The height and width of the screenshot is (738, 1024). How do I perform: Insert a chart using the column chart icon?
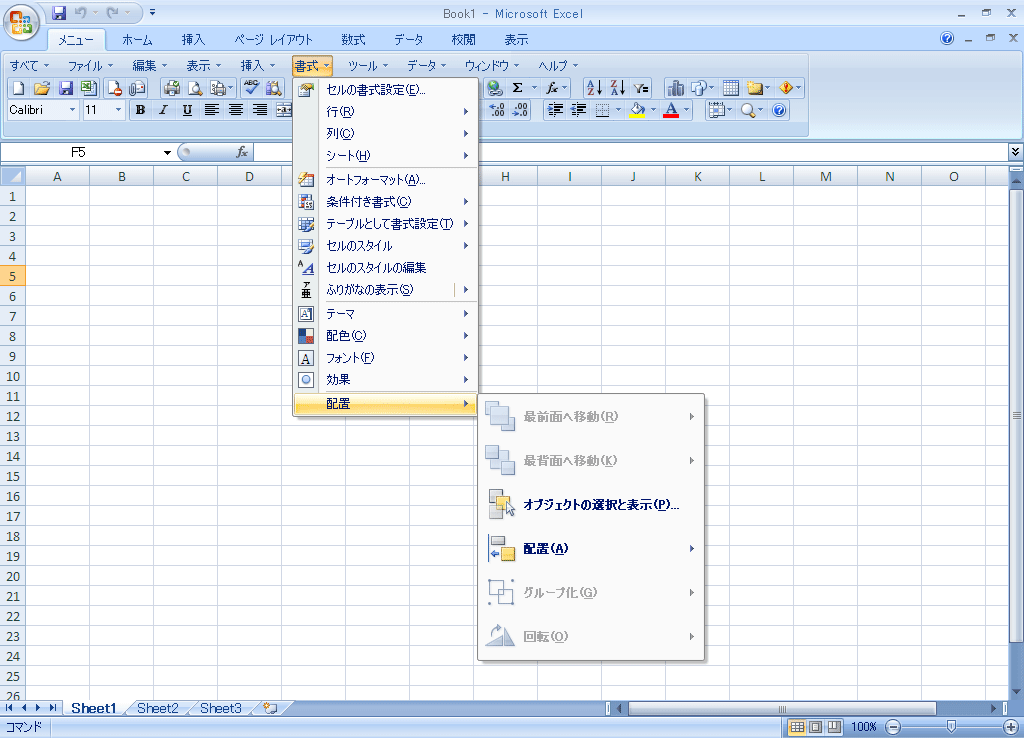tap(676, 88)
